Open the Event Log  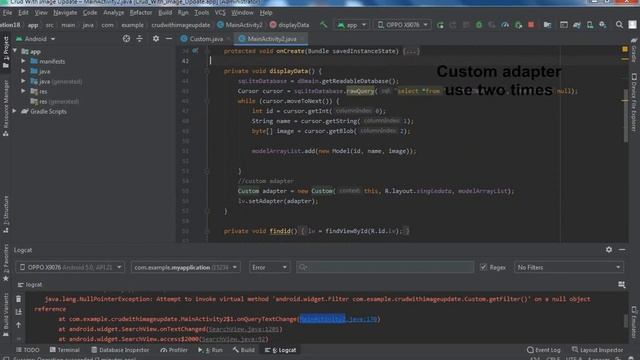(543, 350)
